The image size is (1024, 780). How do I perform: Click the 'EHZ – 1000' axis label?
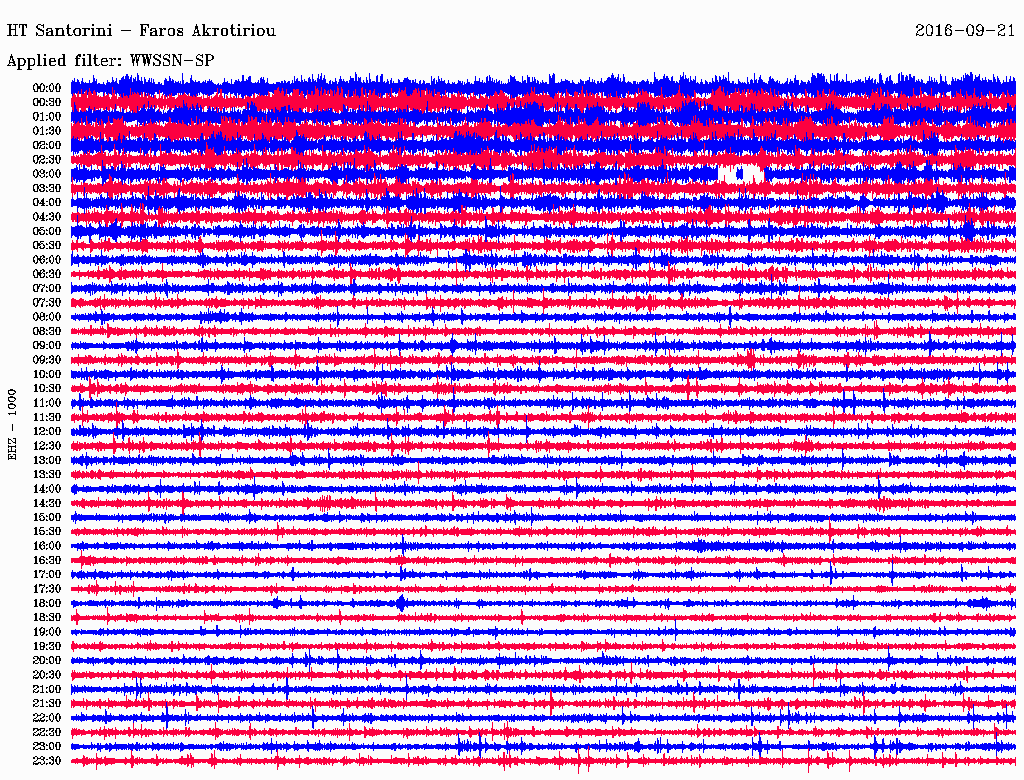pos(12,425)
